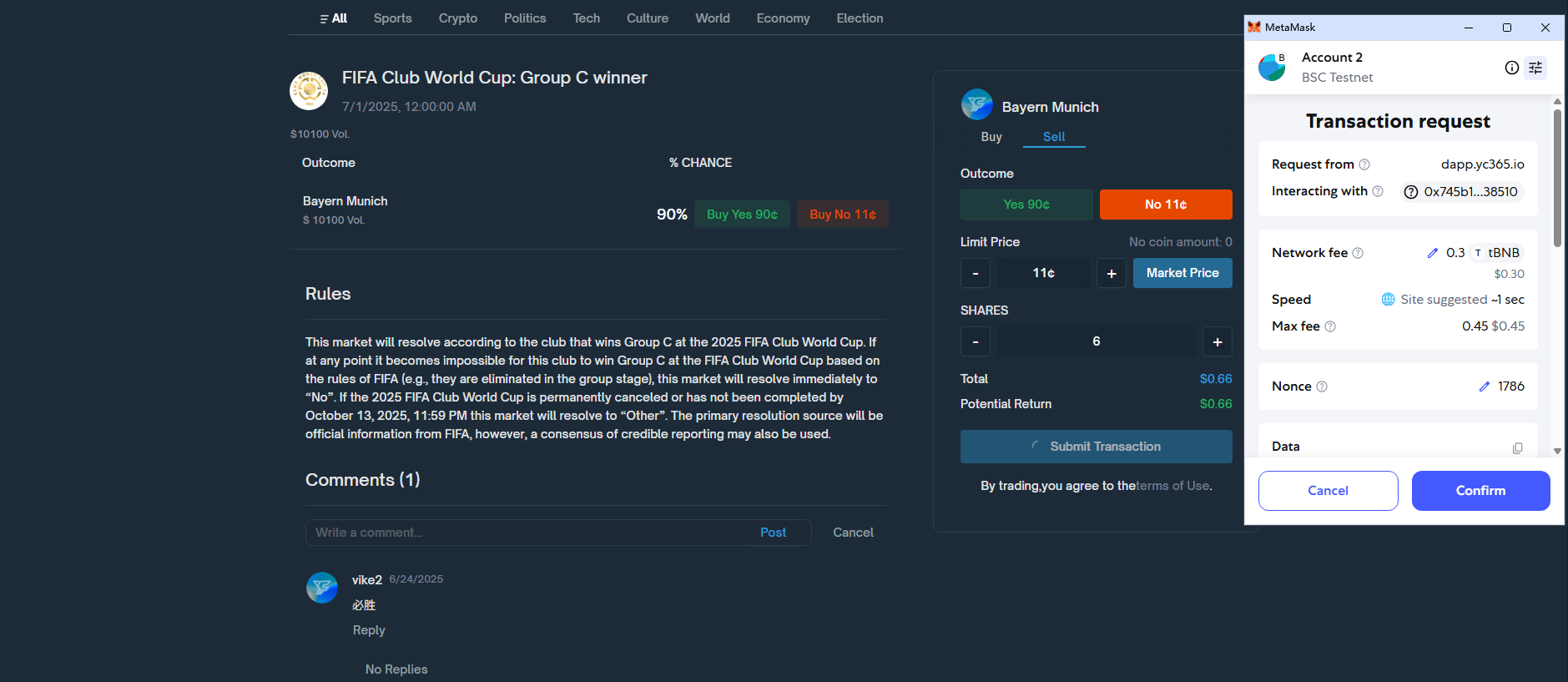Cancel the MetaMask transaction
This screenshot has height=682, width=1568.
click(x=1329, y=491)
